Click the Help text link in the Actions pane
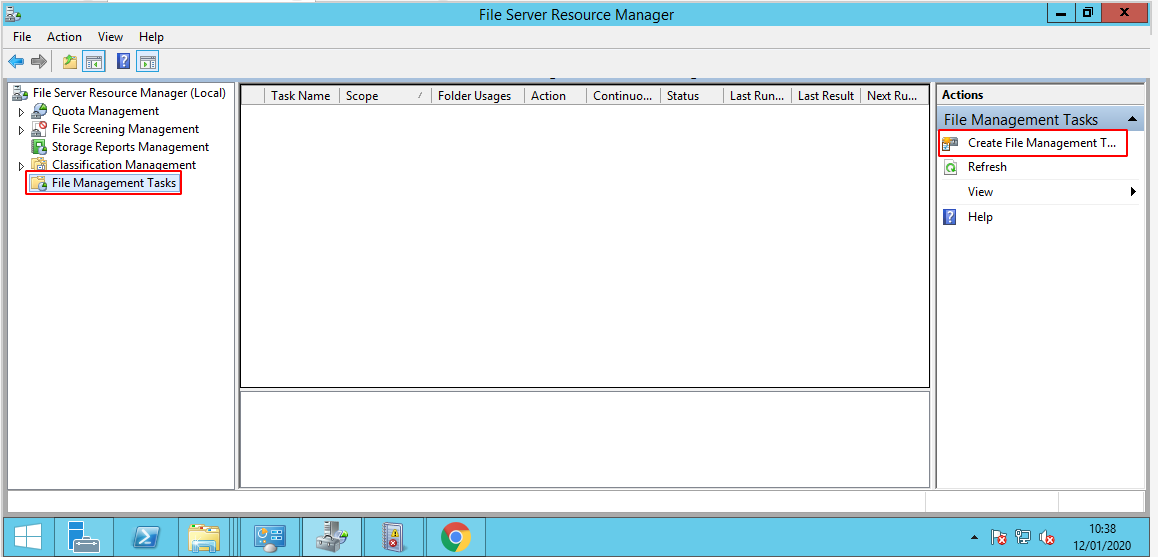 click(980, 217)
